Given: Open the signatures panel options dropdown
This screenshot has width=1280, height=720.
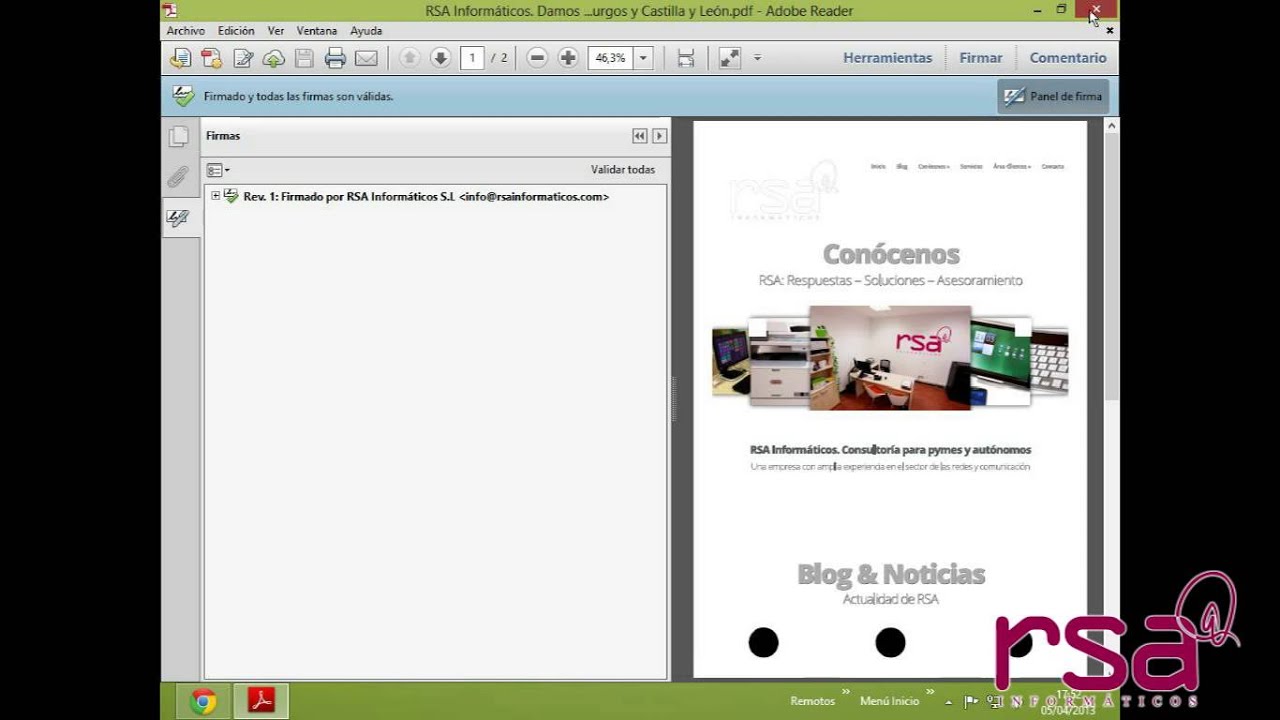Looking at the screenshot, I should [x=218, y=170].
